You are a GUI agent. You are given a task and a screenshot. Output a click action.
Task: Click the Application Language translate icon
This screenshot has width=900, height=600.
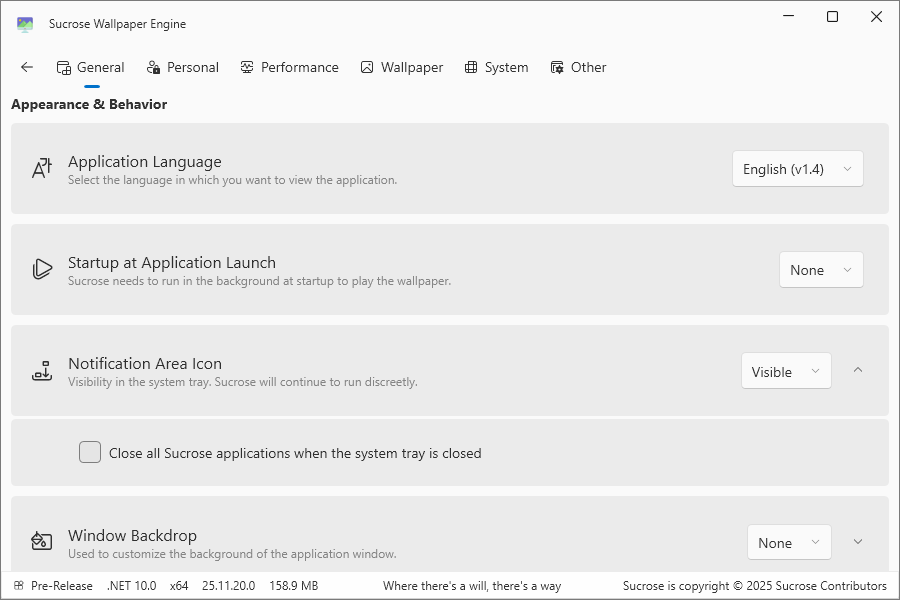pyautogui.click(x=41, y=169)
